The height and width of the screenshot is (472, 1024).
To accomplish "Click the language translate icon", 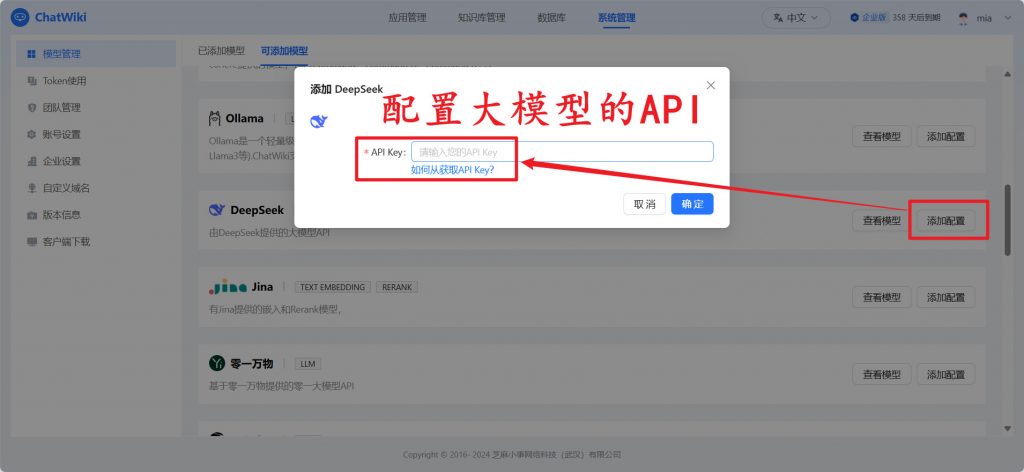I will point(778,18).
